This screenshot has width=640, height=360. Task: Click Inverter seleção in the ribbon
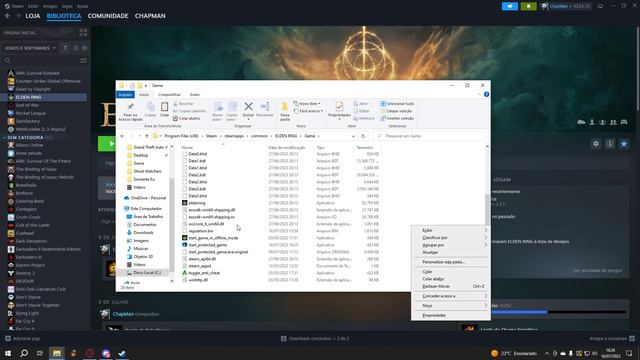pyautogui.click(x=397, y=118)
